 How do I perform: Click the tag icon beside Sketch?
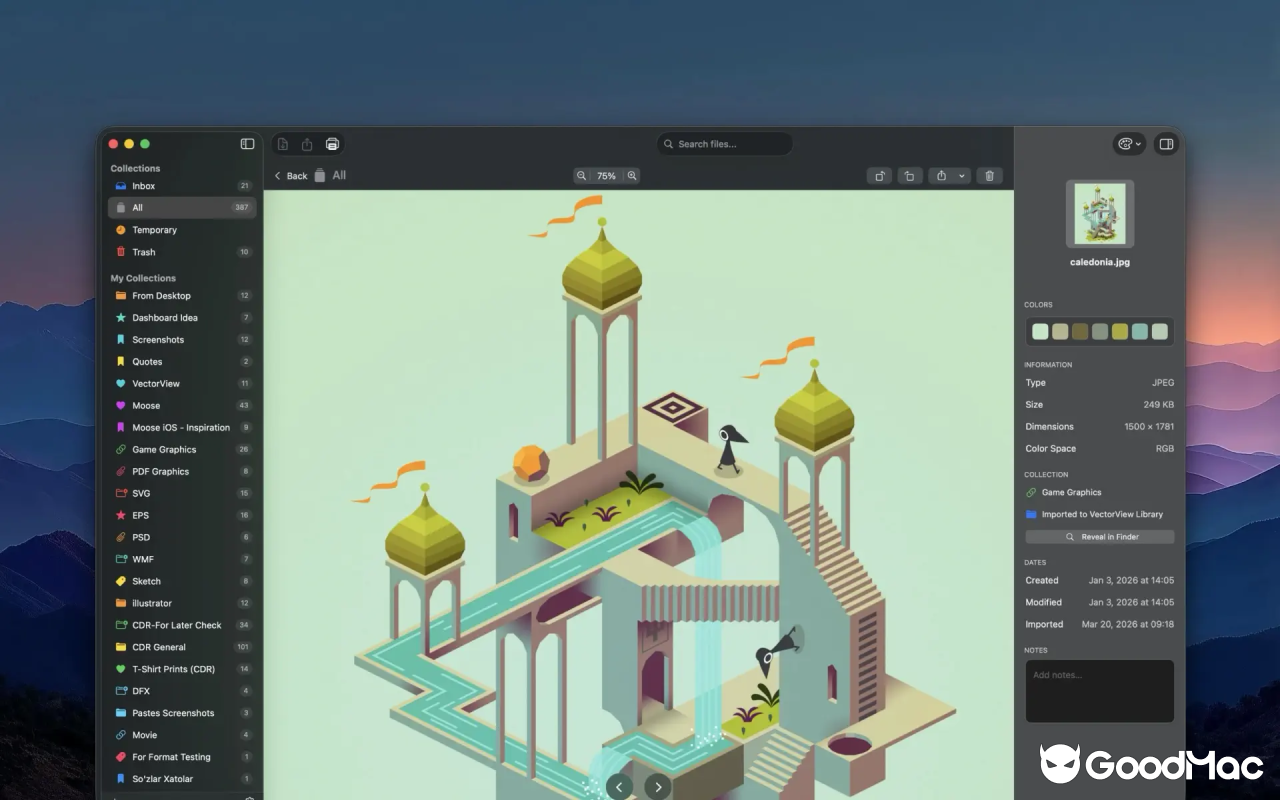coord(121,582)
